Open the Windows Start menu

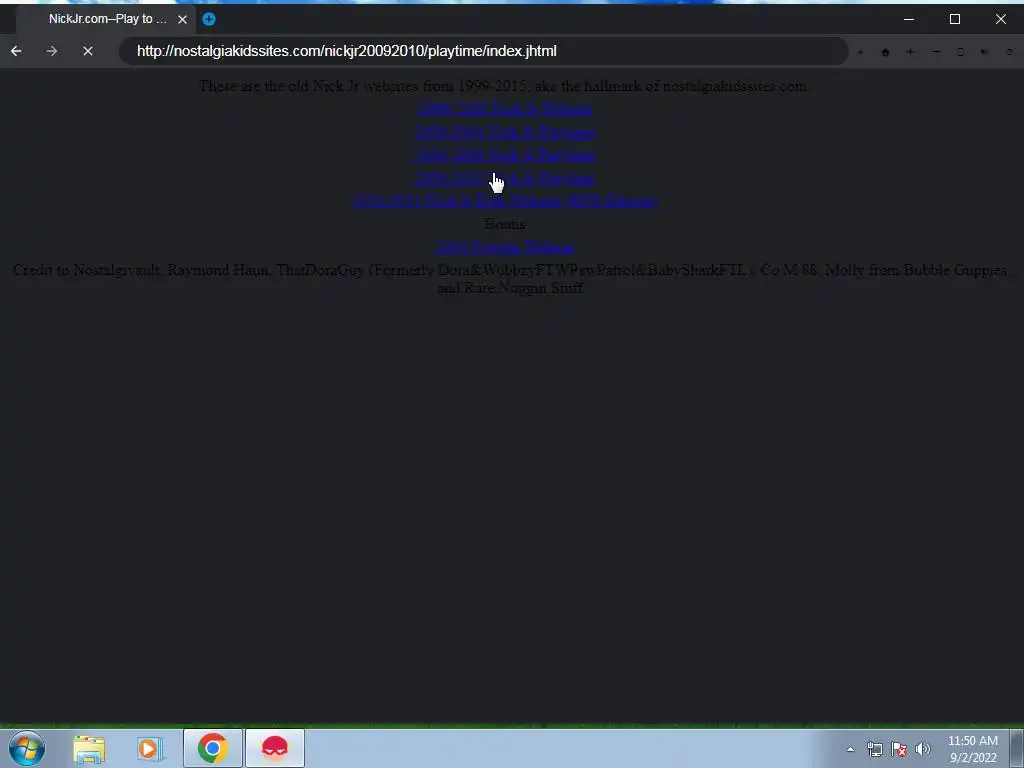tap(27, 748)
